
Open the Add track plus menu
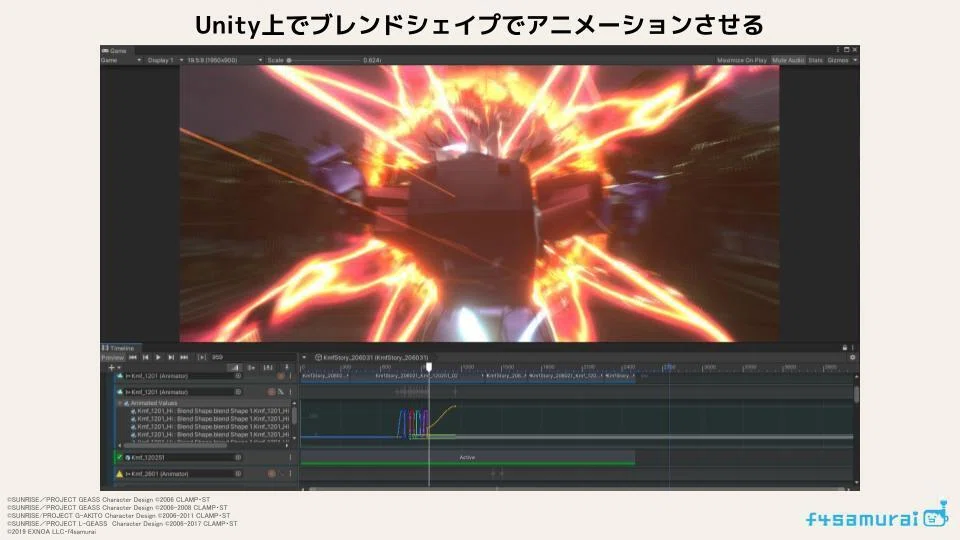[x=113, y=367]
